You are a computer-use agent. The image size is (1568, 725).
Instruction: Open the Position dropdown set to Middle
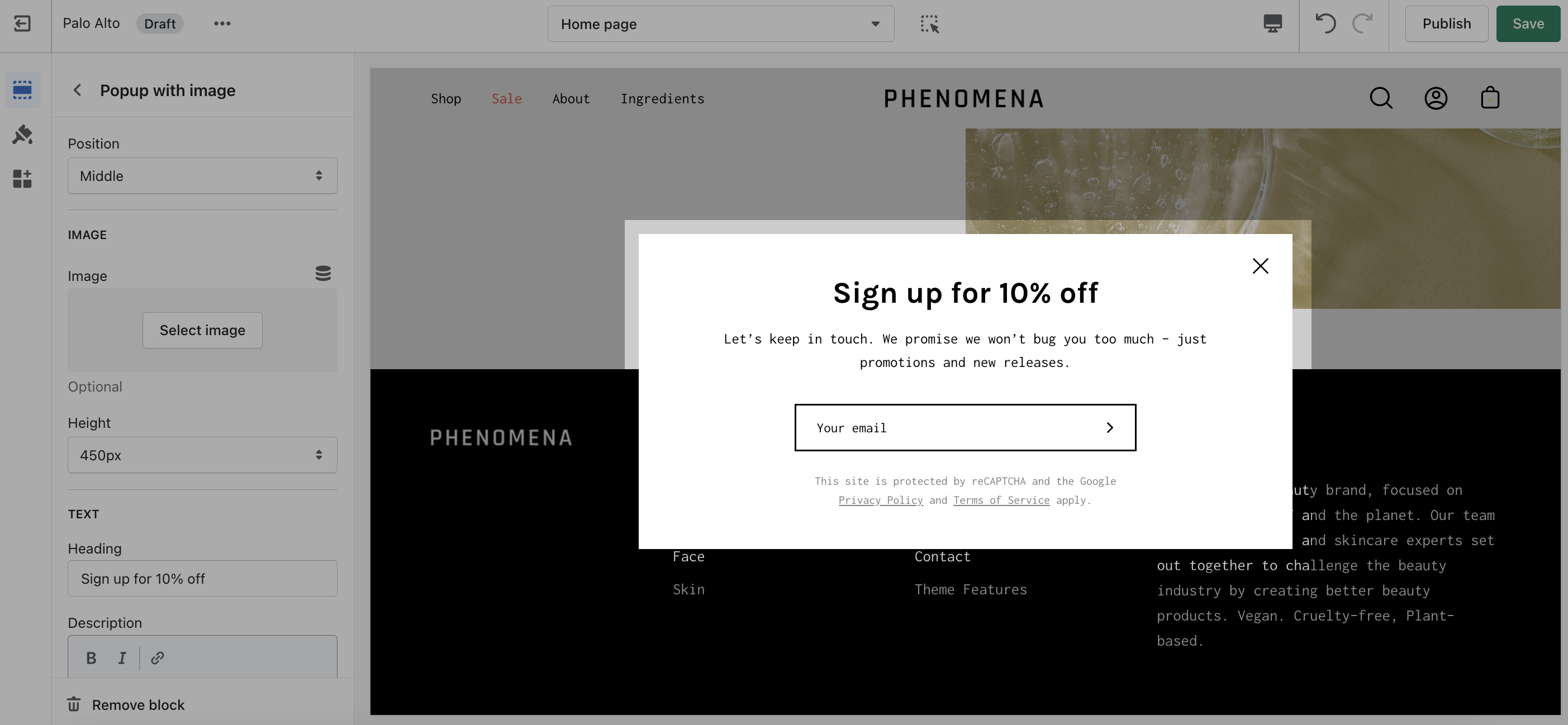point(202,176)
